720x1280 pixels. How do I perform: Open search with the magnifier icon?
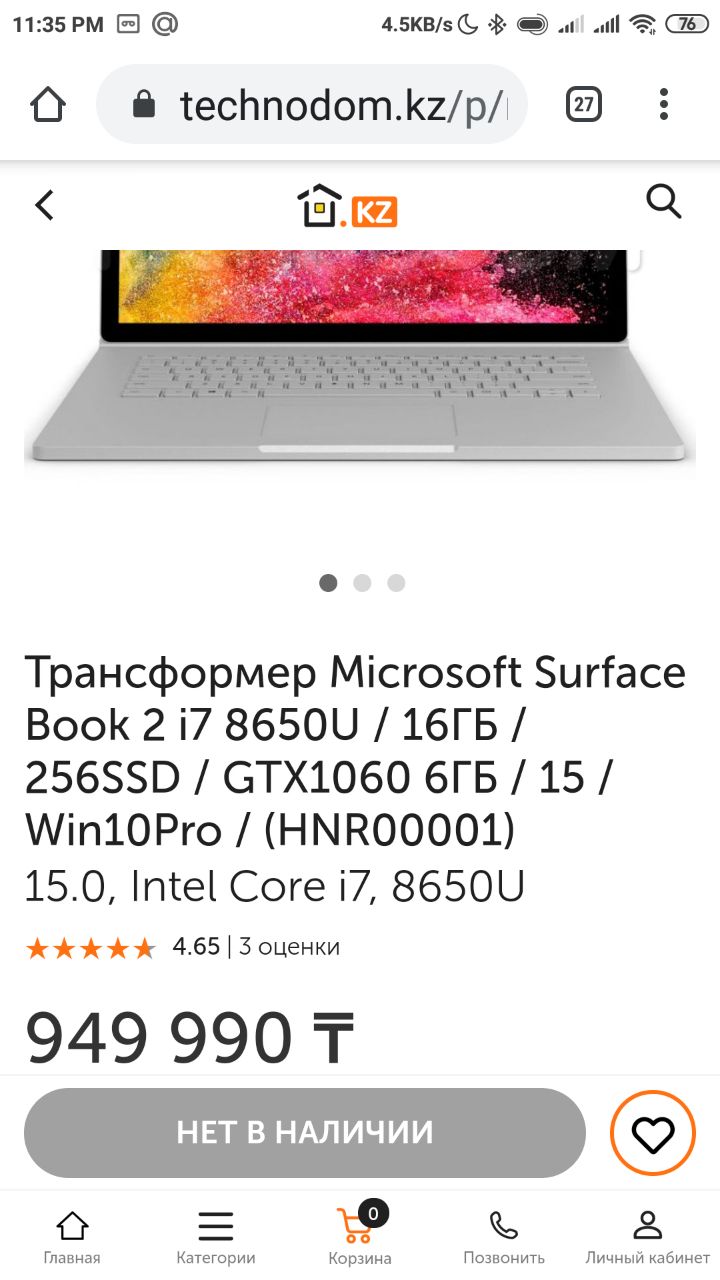coord(664,201)
